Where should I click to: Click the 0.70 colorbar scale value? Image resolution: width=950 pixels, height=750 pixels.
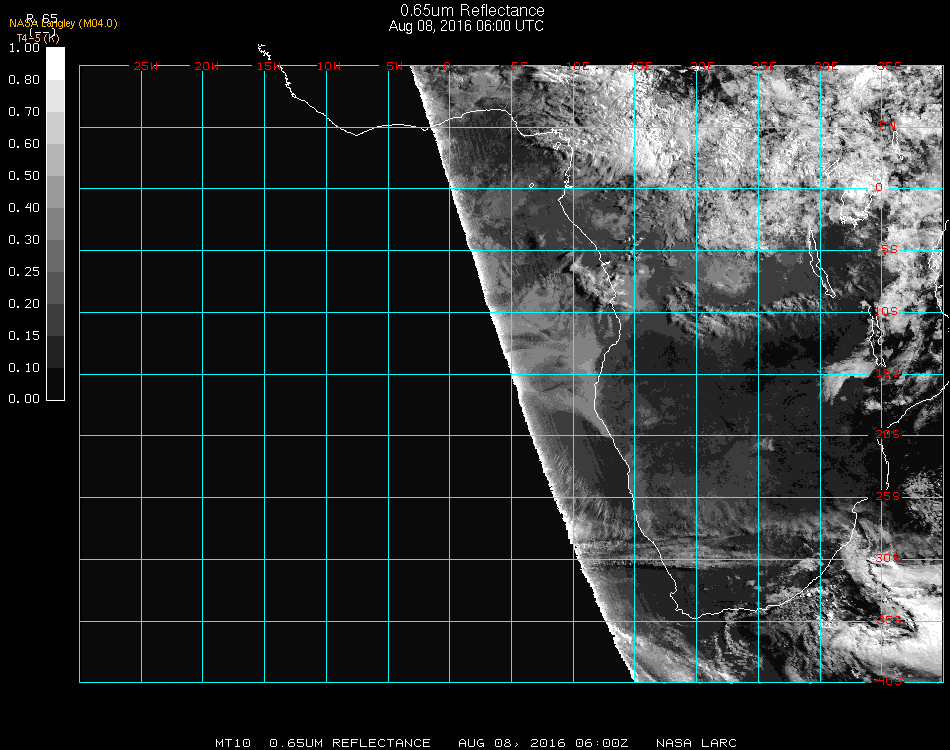24,112
